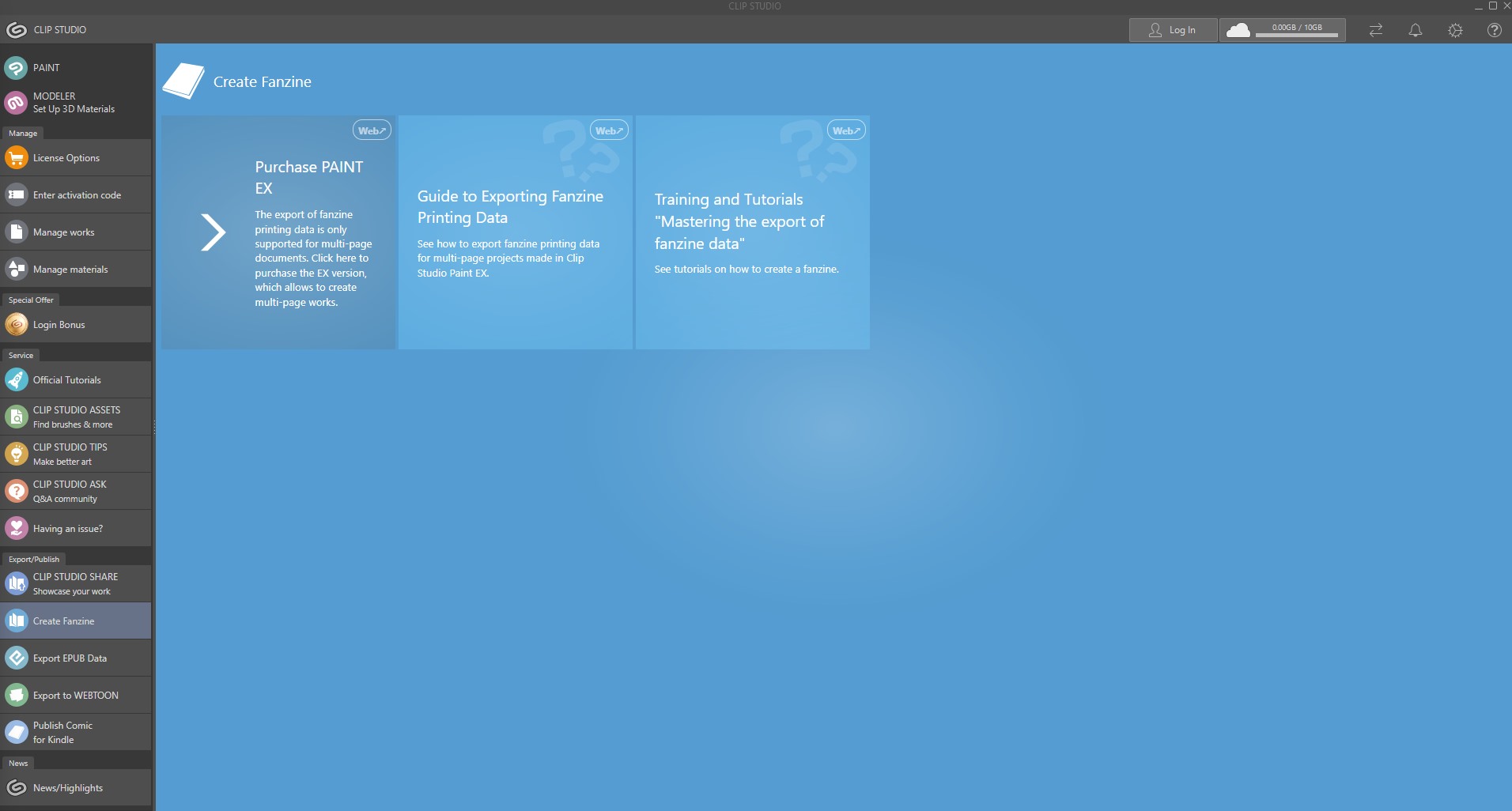Click the Publish Comic for Kindle icon
Viewport: 1512px width, 811px height.
tap(16, 732)
